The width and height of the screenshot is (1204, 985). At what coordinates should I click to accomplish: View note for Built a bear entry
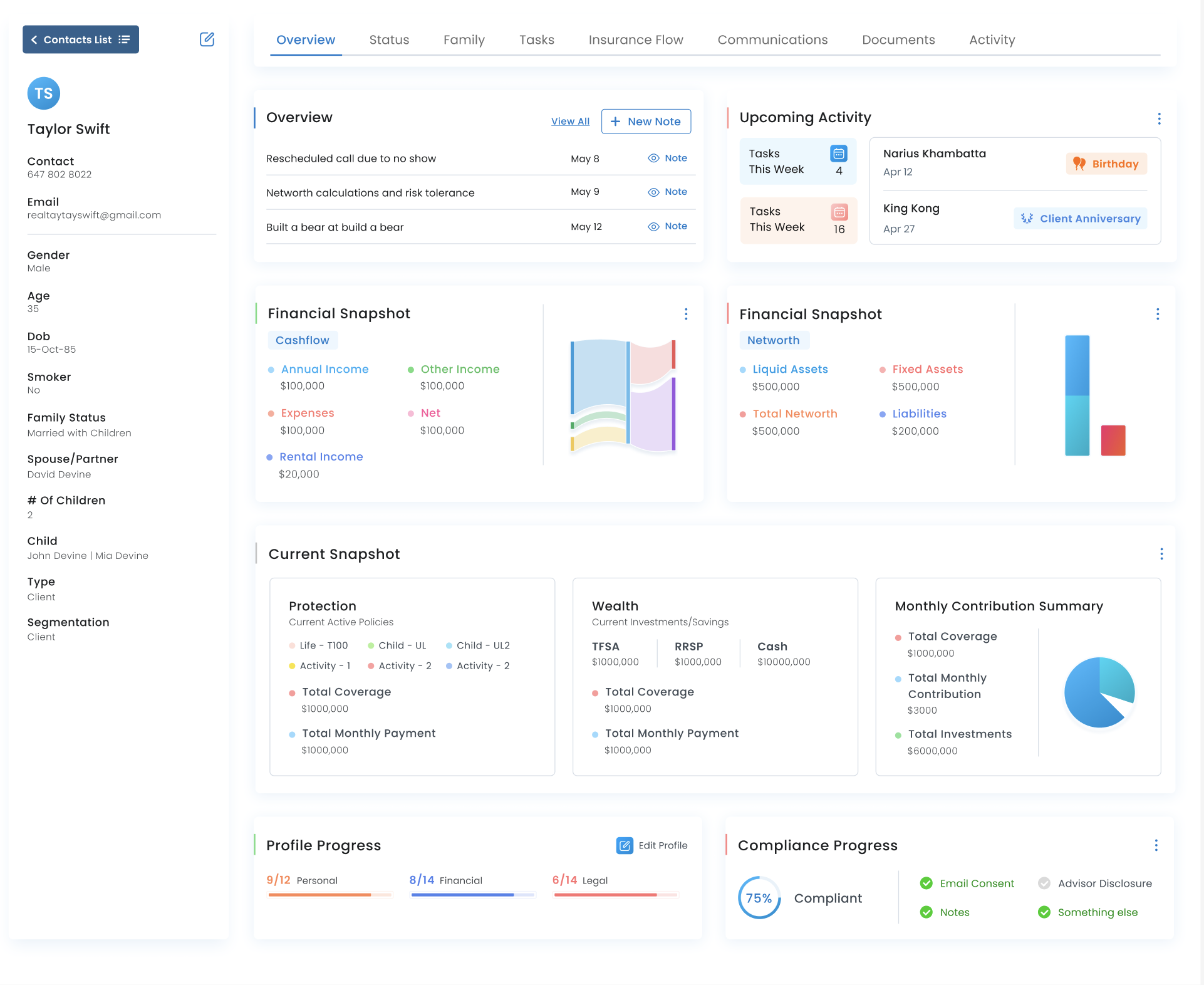668,226
